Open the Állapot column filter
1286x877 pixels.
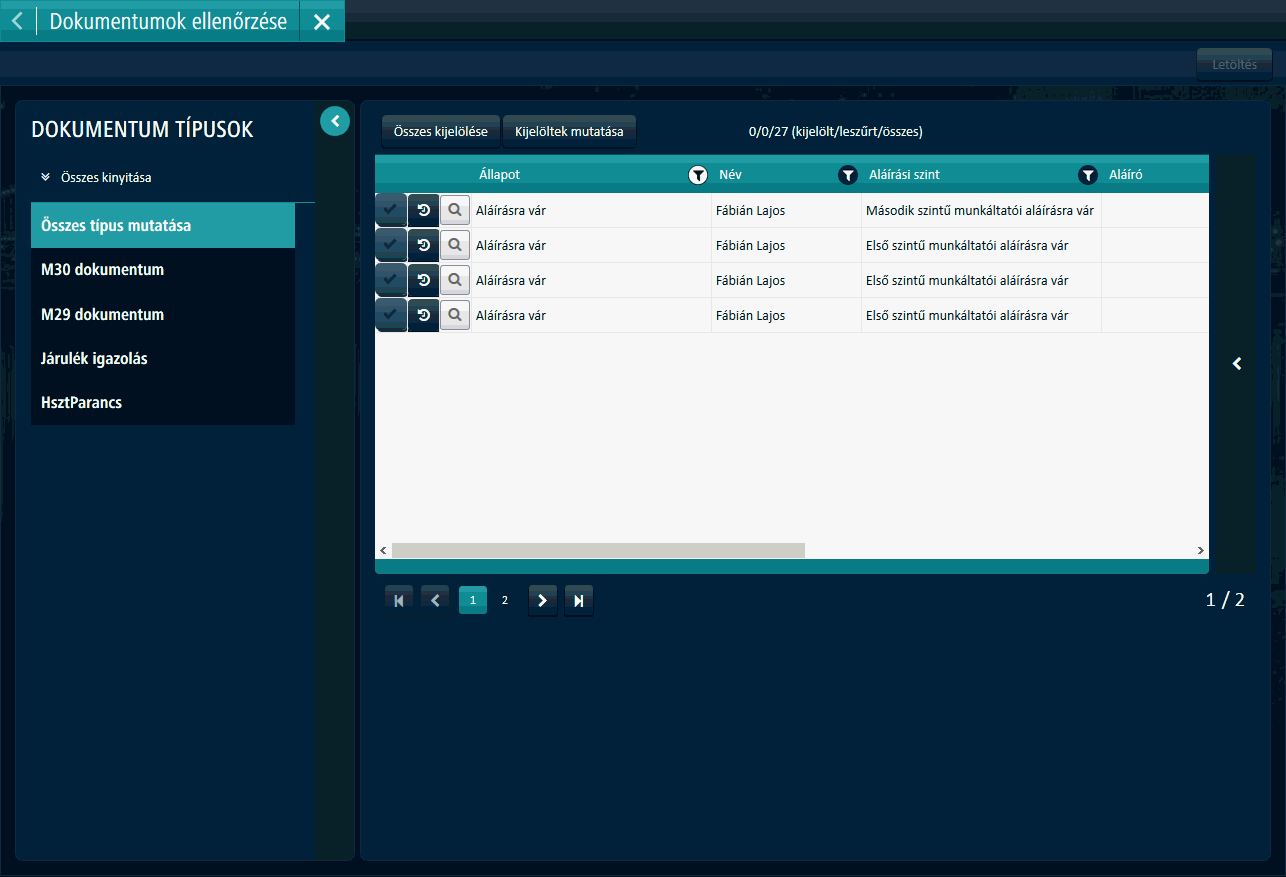[698, 175]
